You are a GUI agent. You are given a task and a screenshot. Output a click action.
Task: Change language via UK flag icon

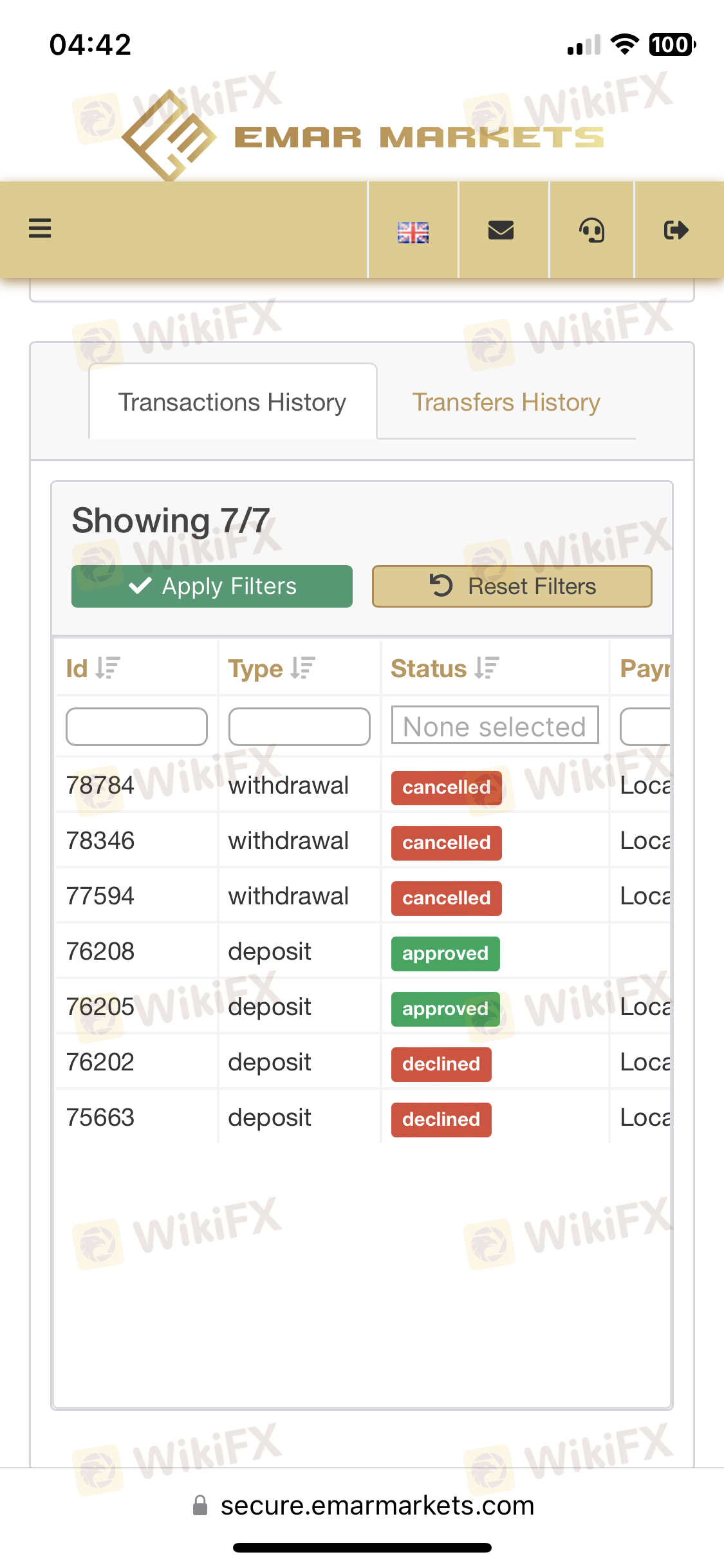point(413,232)
